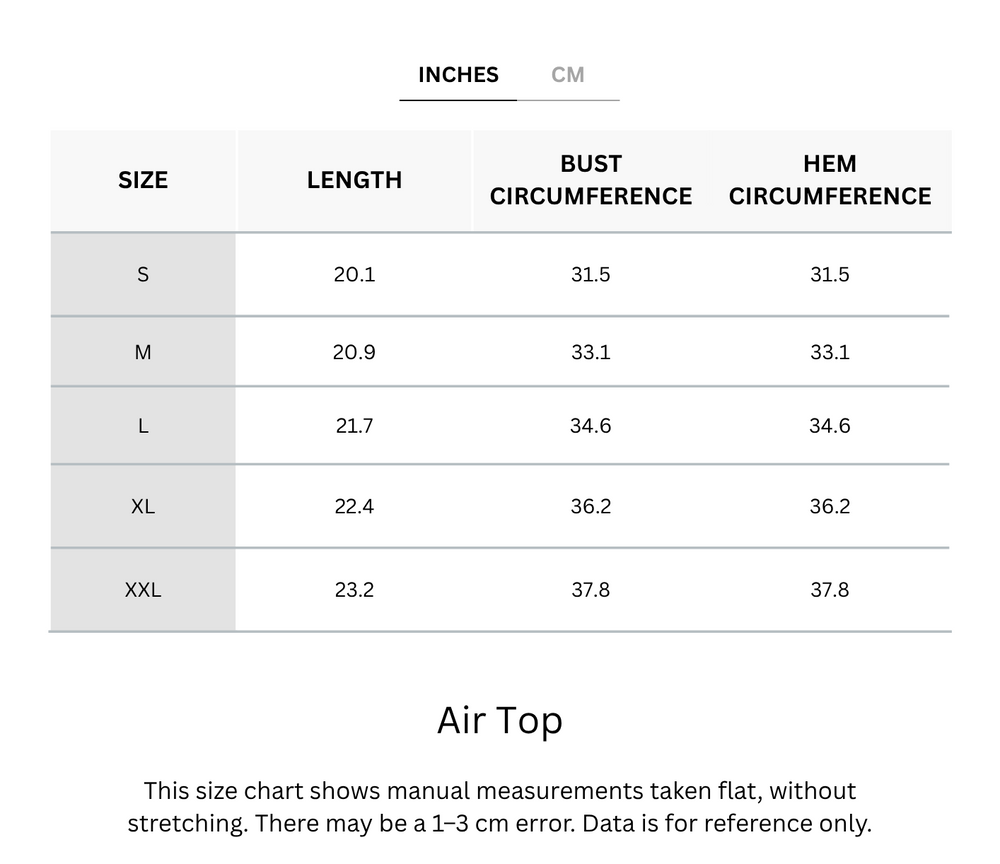
Task: Click the 31.5 hem value for size S
Action: point(830,274)
